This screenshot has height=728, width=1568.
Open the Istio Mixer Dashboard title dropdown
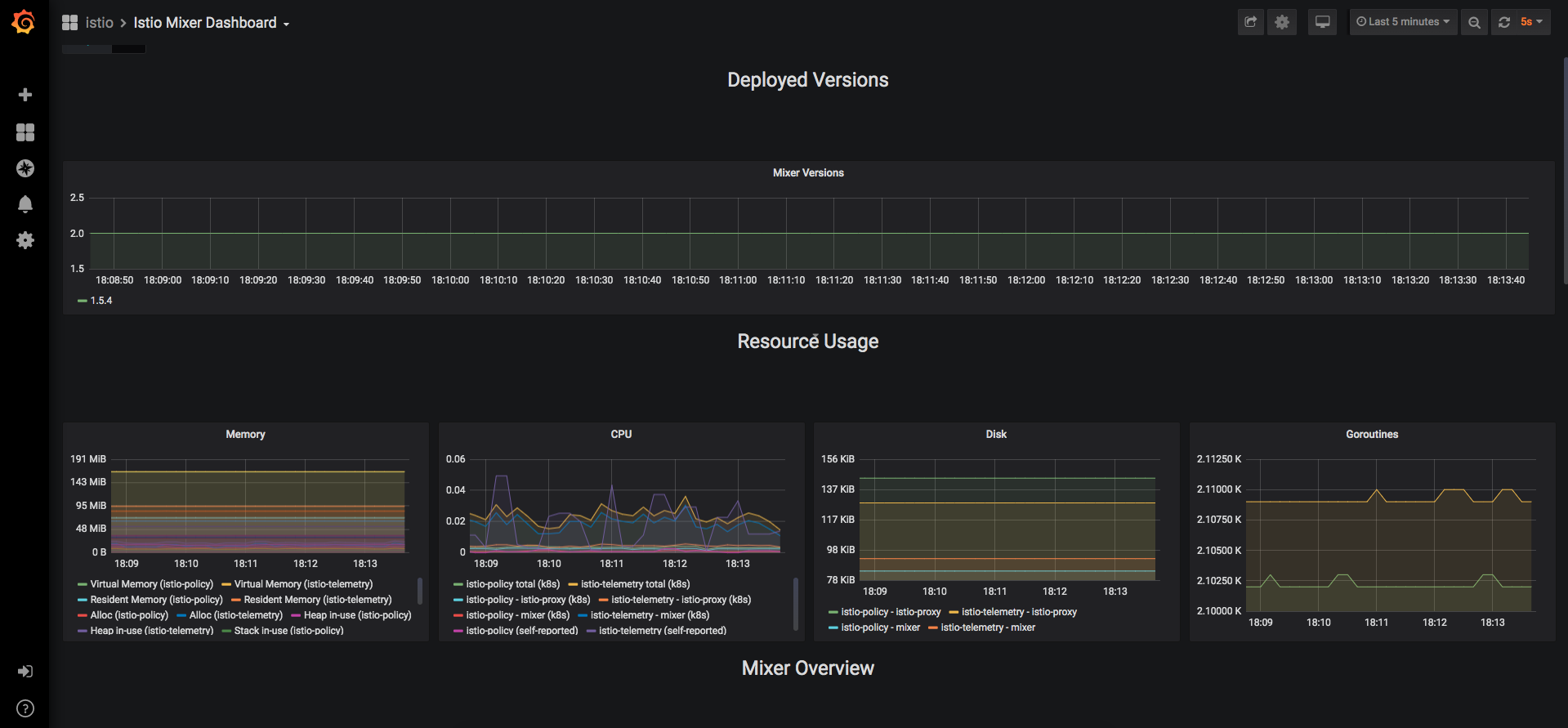[211, 23]
